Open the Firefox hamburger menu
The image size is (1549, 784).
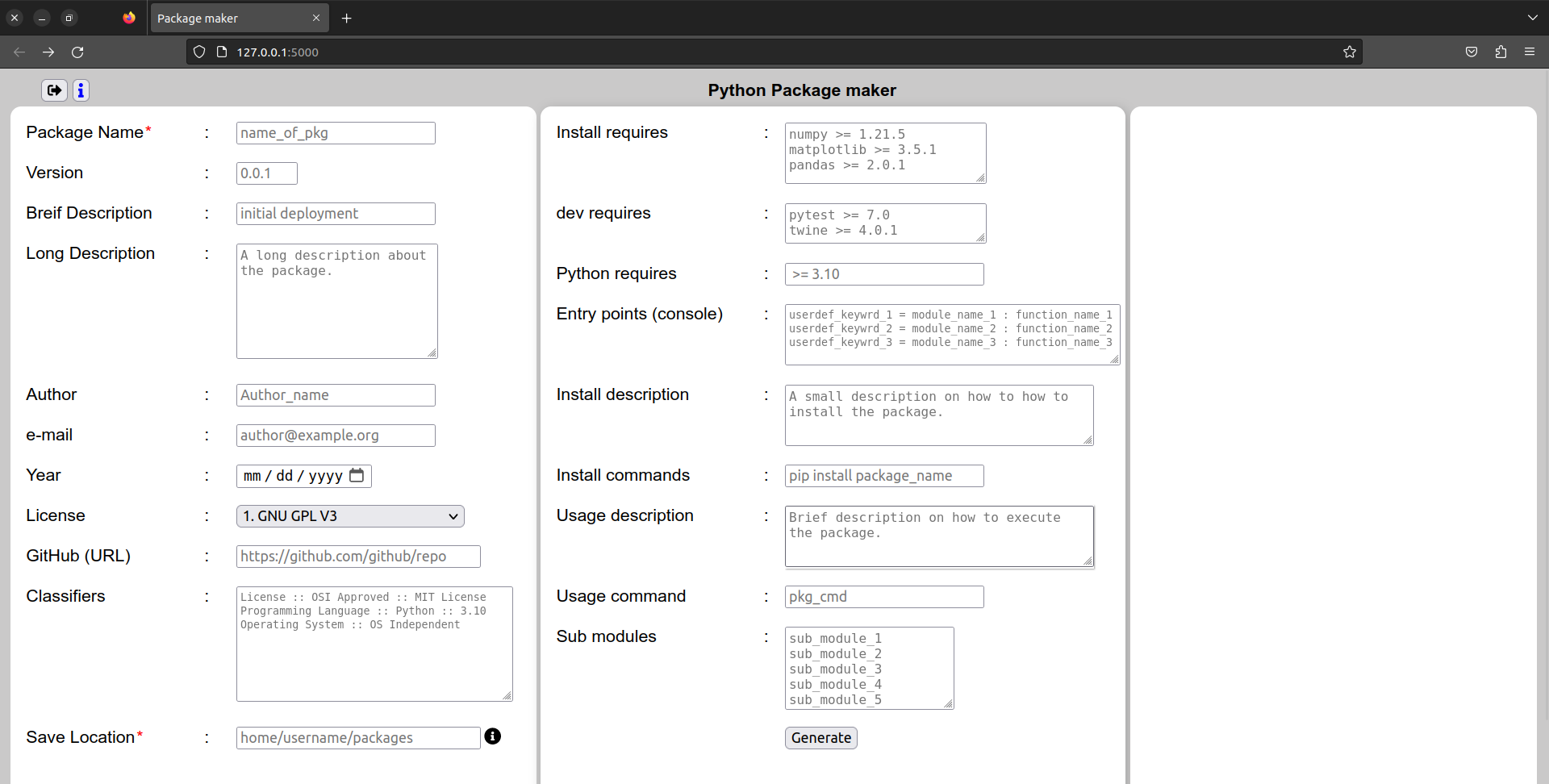[1530, 52]
